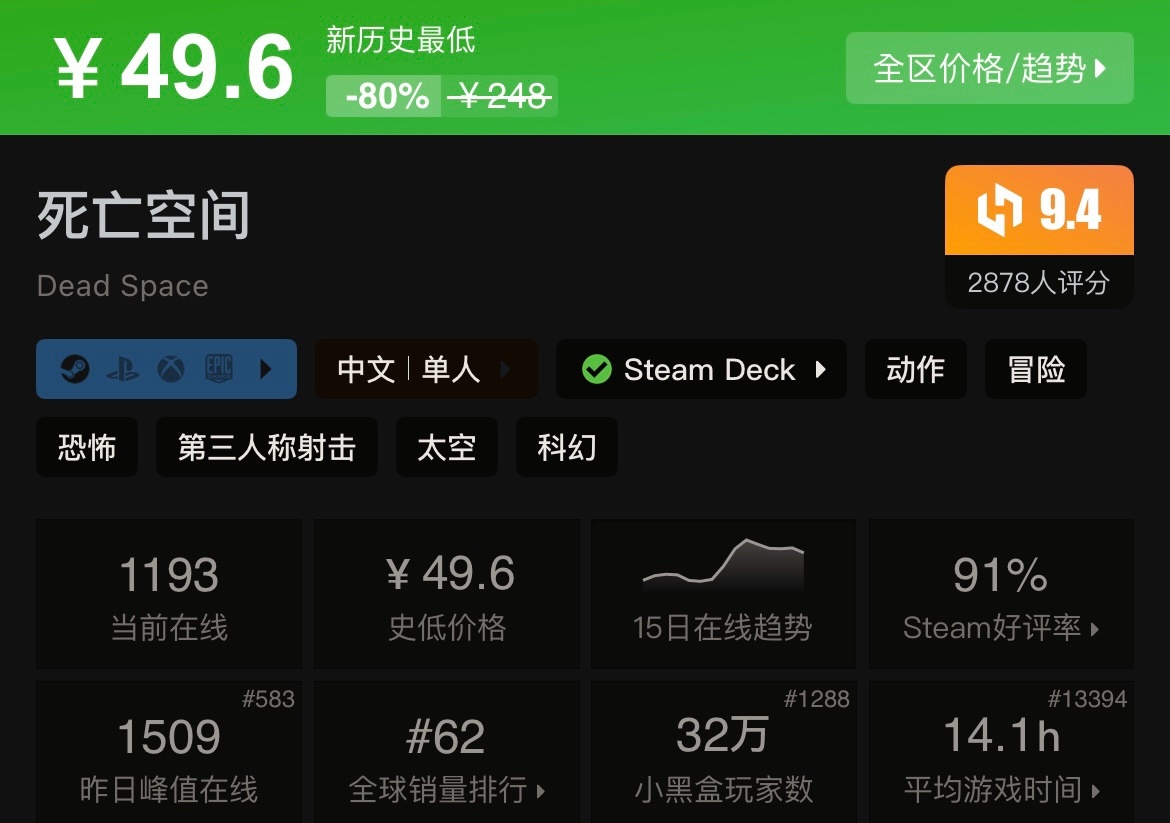Select the 动作 genre tag
1170x823 pixels.
(x=916, y=369)
